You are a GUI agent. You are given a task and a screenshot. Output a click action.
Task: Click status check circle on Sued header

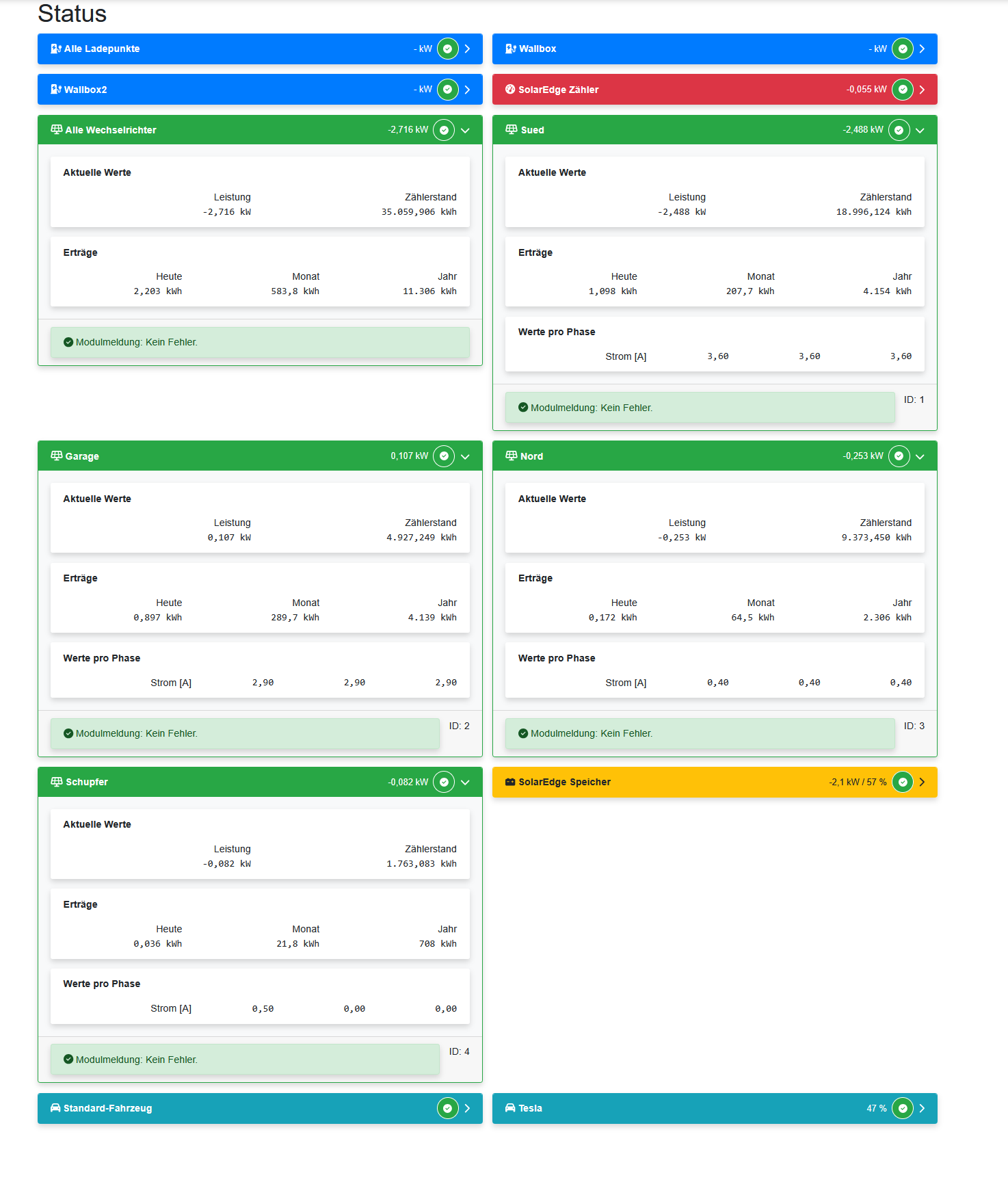pyautogui.click(x=899, y=130)
